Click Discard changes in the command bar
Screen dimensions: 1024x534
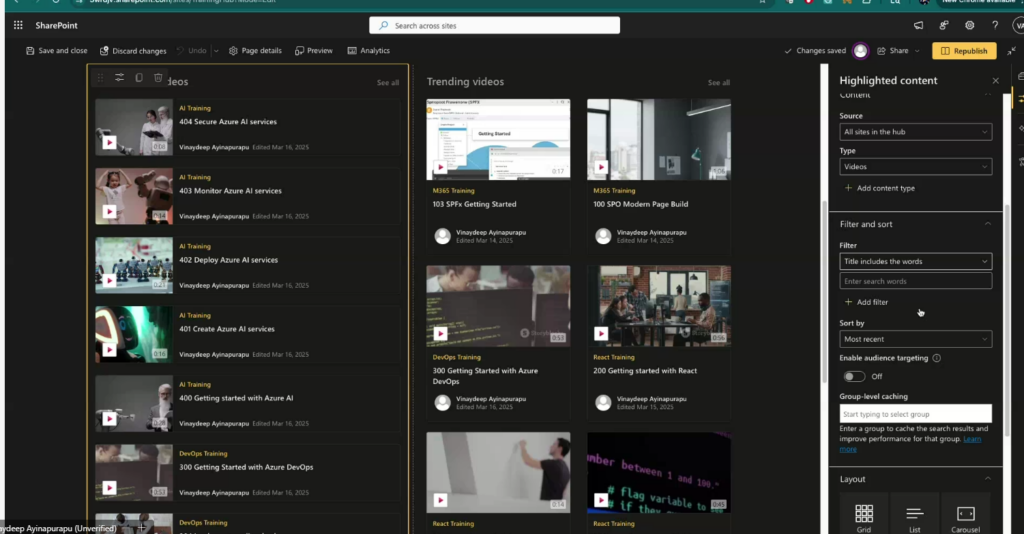[133, 51]
